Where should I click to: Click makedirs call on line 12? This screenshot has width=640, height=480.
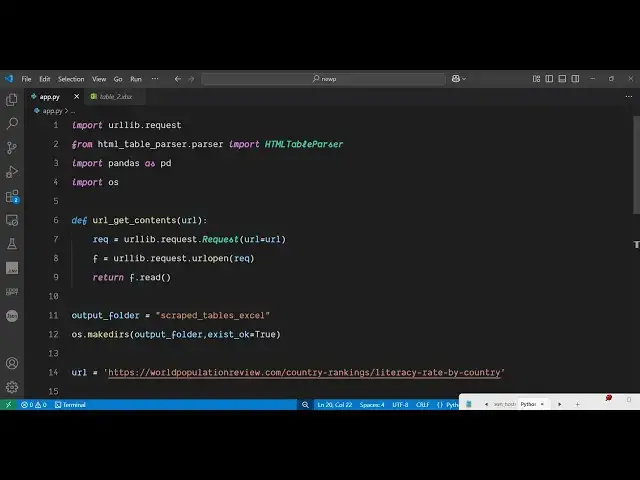(108, 334)
